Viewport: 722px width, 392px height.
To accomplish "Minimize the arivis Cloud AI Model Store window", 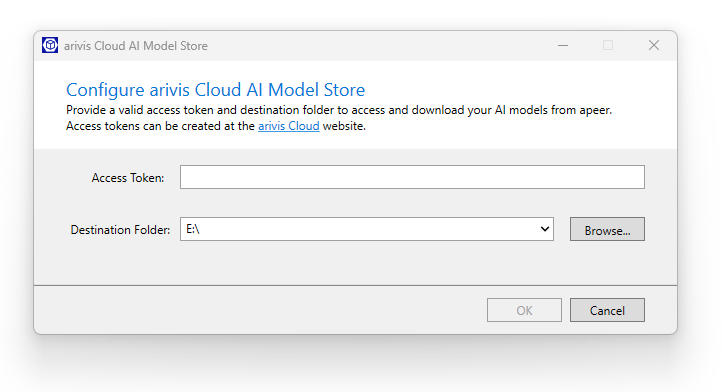I will tap(563, 45).
